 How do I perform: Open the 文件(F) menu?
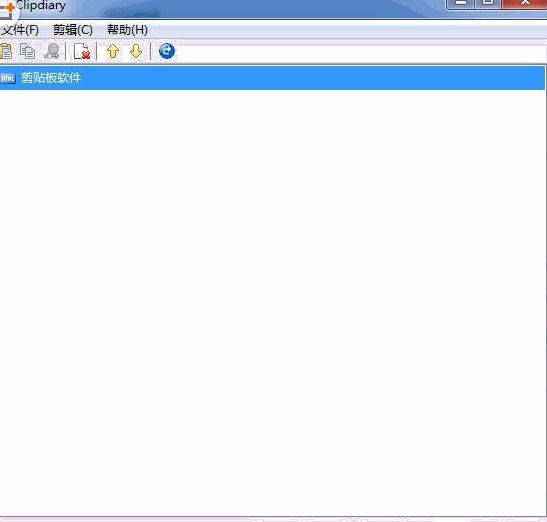click(20, 30)
